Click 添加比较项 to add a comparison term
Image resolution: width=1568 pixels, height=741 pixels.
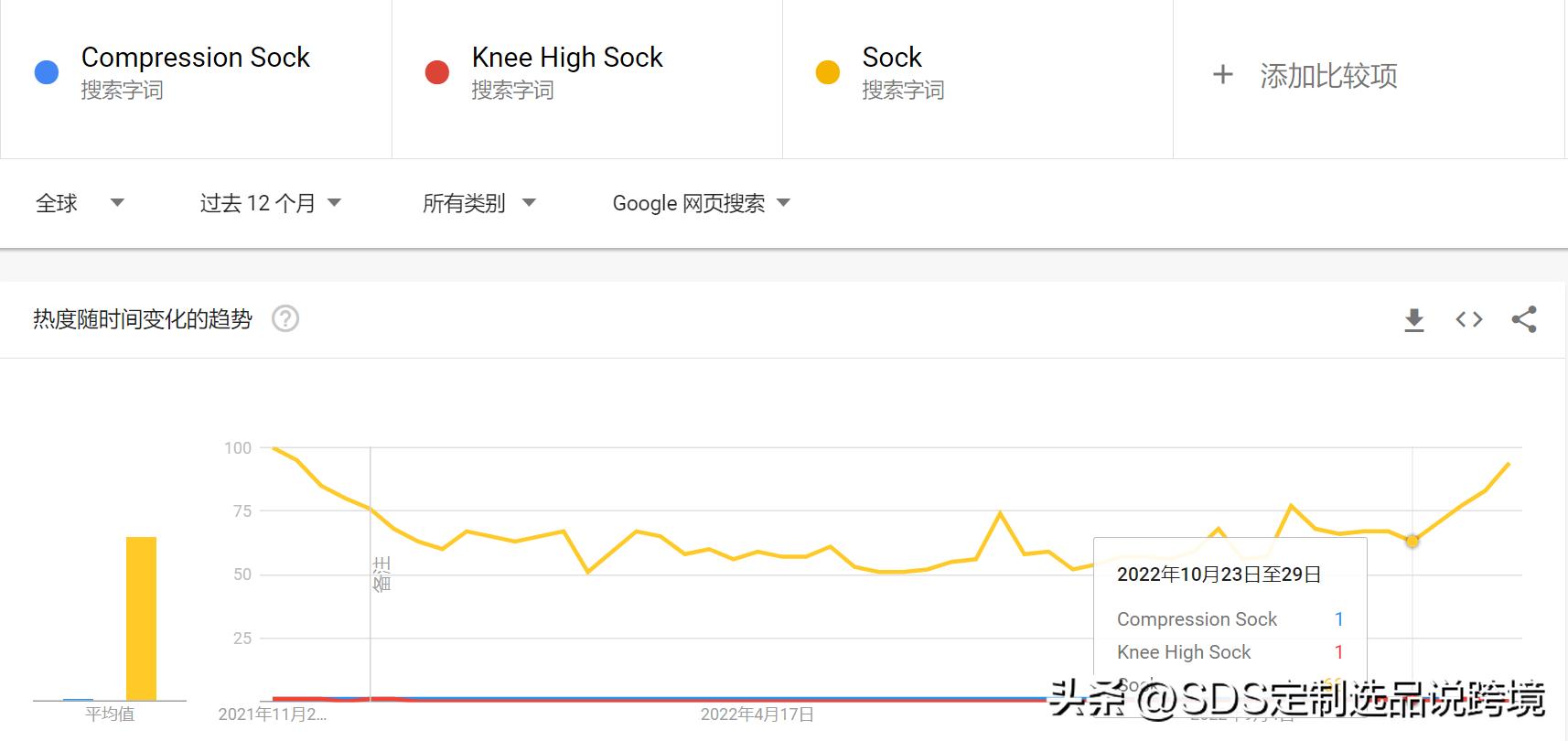pos(1328,75)
